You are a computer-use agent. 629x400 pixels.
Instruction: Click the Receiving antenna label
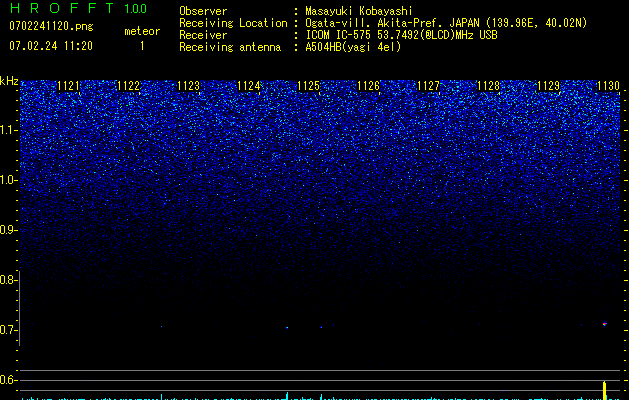pyautogui.click(x=230, y=47)
